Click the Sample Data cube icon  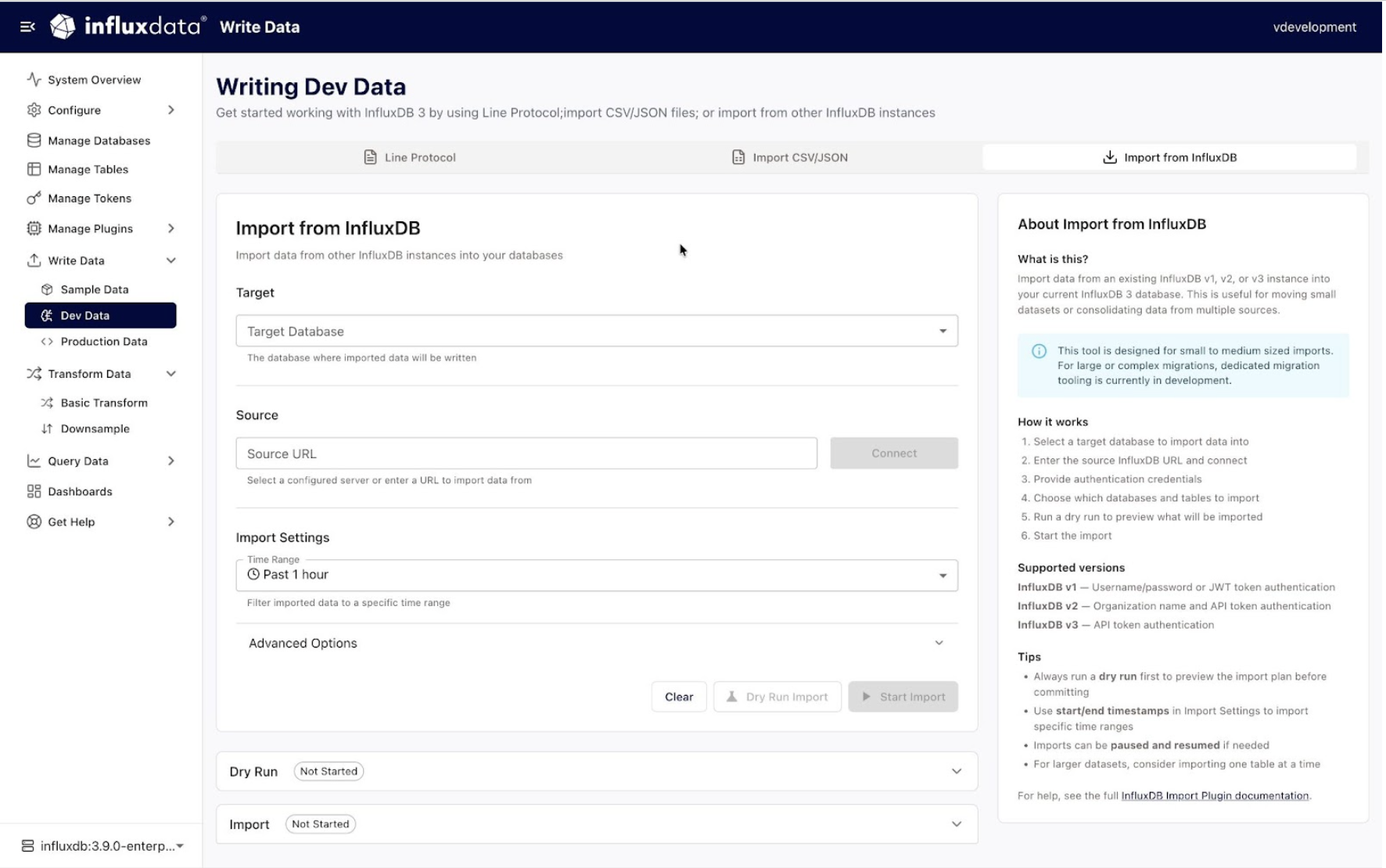[47, 289]
